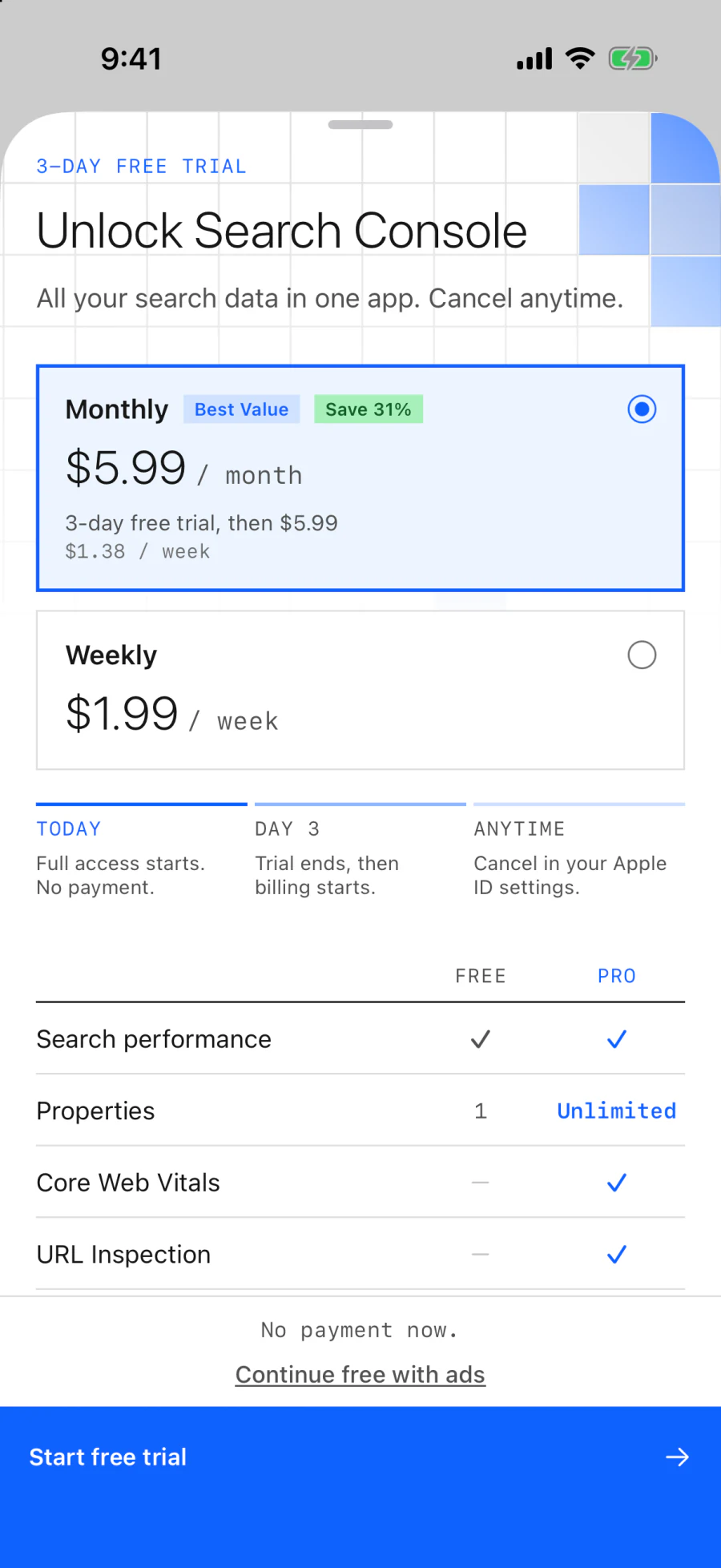Image resolution: width=721 pixels, height=1568 pixels.
Task: Select the TODAY timeline step
Action: [x=142, y=852]
